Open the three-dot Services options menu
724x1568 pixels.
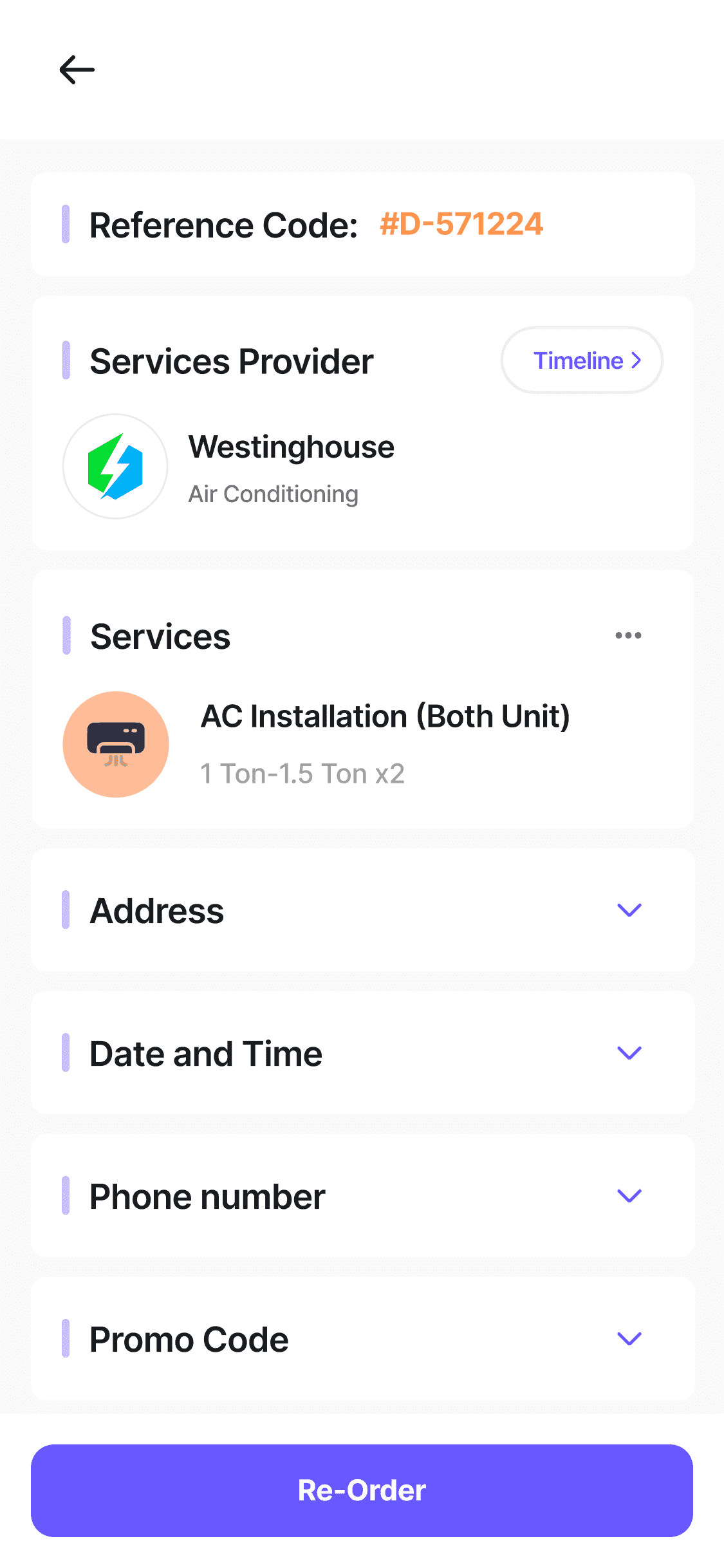(x=628, y=635)
